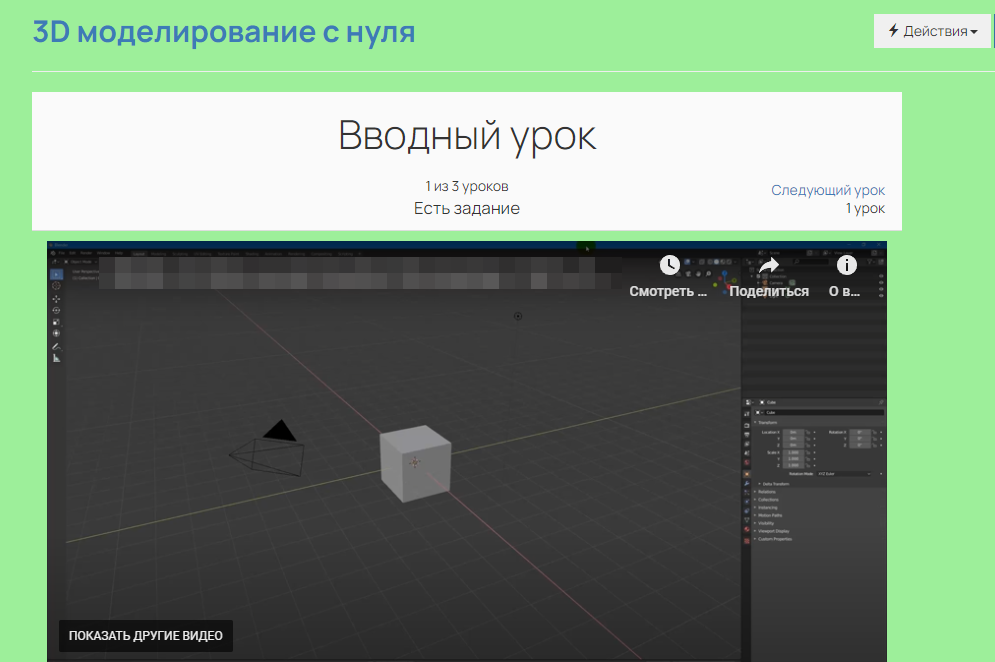Select Blender's Measure ruler tool in video
The height and width of the screenshot is (662, 995).
(56, 359)
